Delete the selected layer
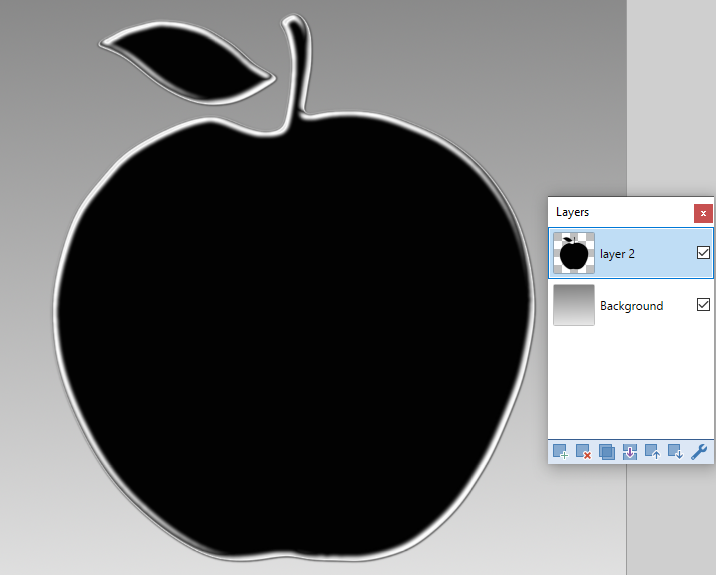This screenshot has height=575, width=716. pos(583,452)
